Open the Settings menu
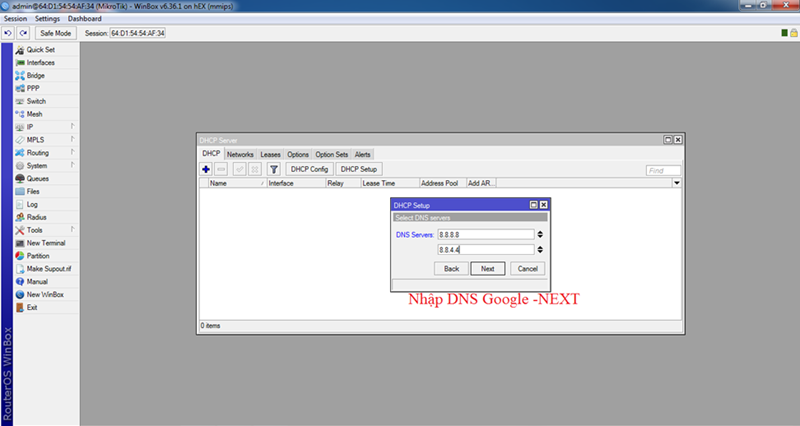The height and width of the screenshot is (426, 800). (x=47, y=19)
